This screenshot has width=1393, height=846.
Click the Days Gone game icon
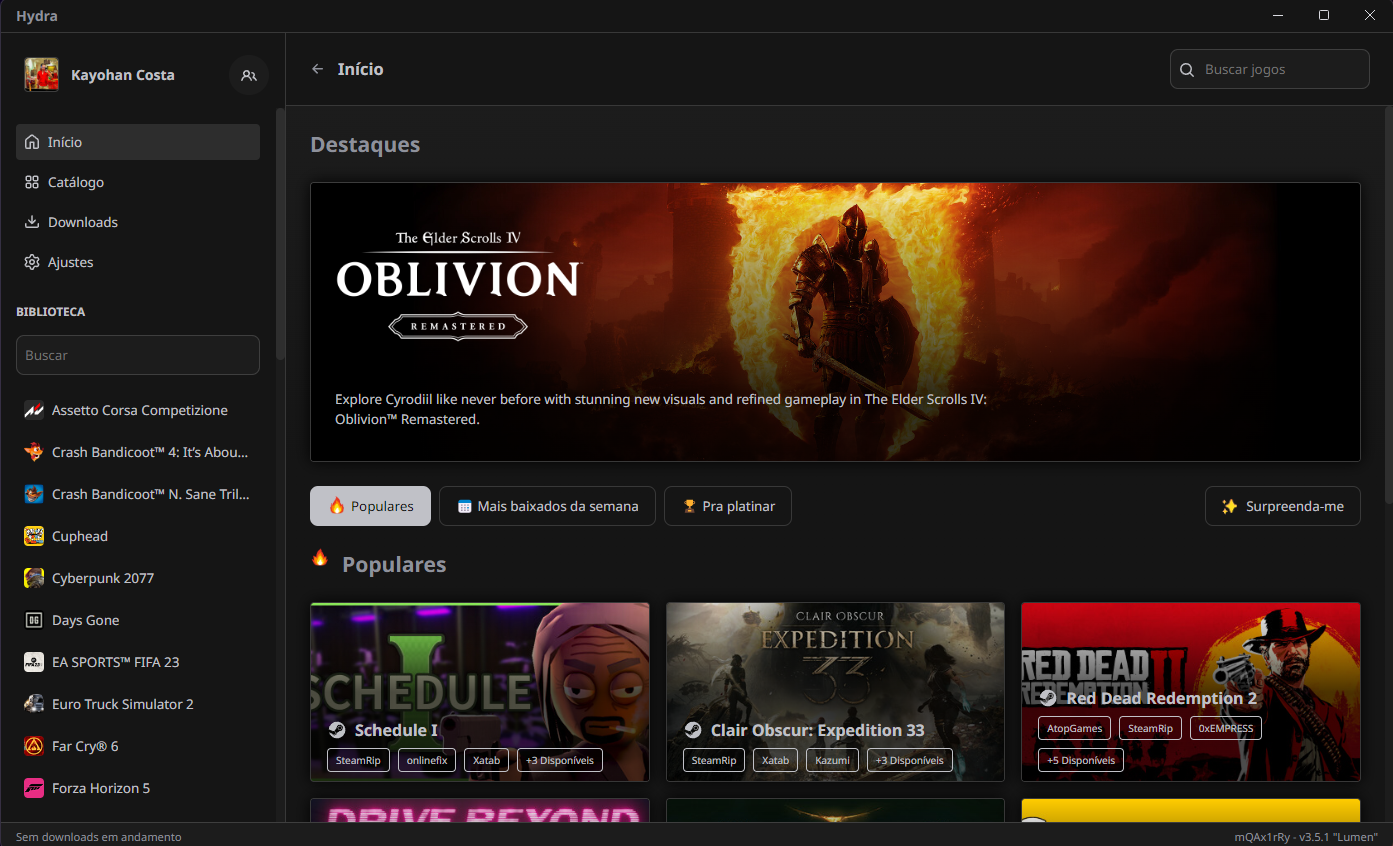point(34,620)
